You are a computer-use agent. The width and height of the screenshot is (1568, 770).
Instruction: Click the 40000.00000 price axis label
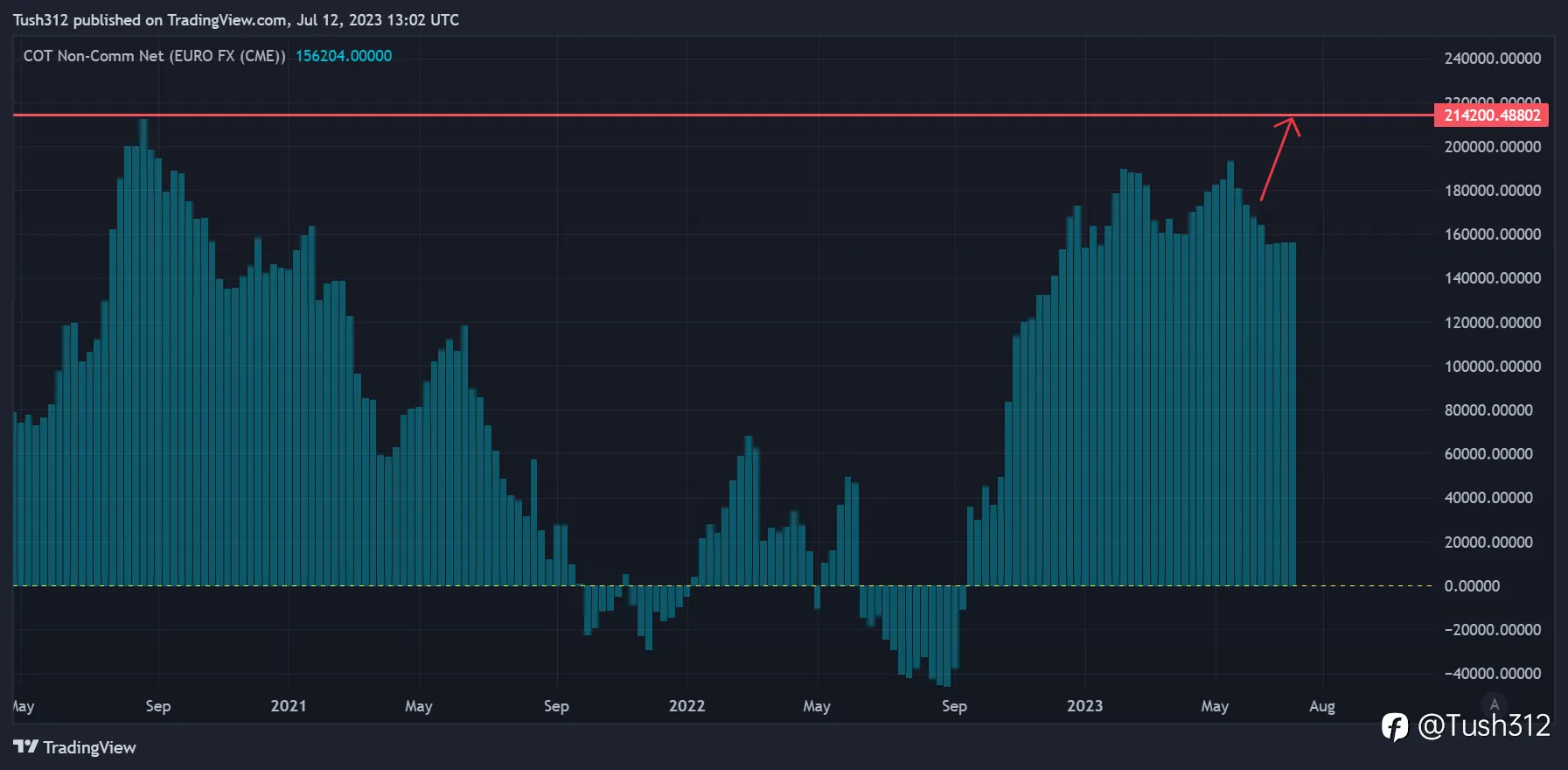pos(1488,498)
